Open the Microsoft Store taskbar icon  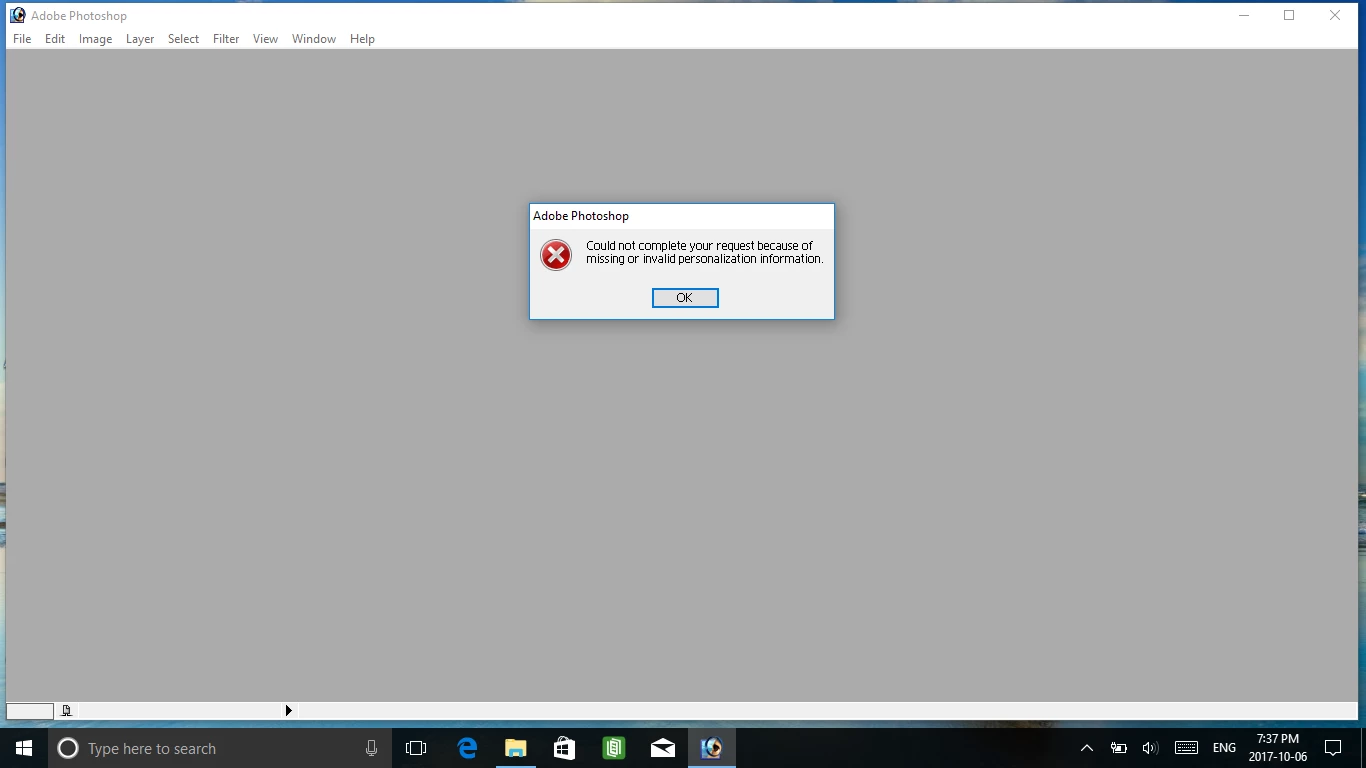564,748
